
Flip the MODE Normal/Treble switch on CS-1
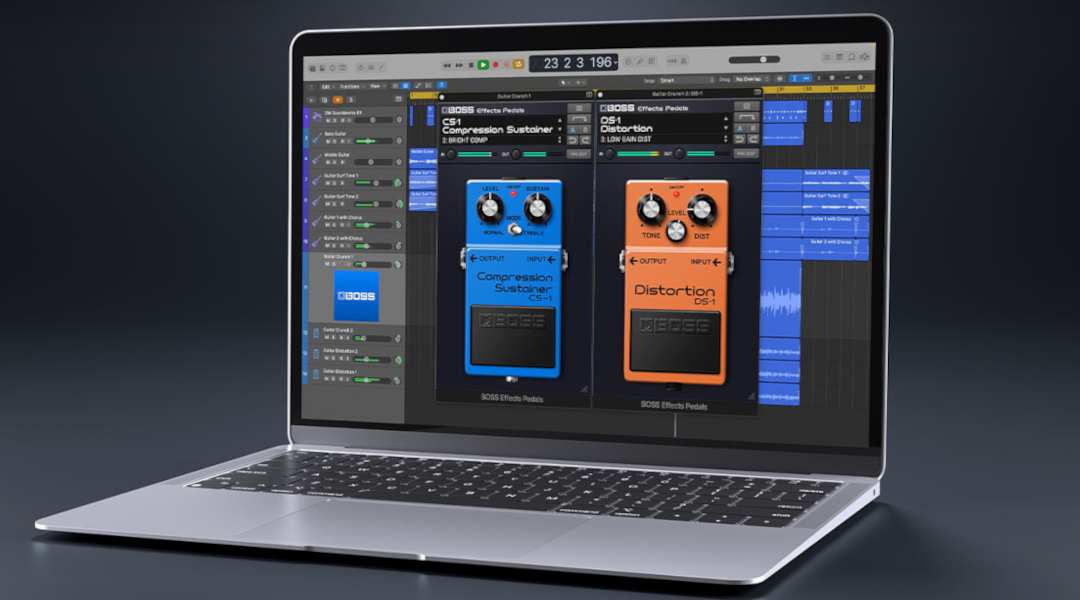pyautogui.click(x=514, y=229)
